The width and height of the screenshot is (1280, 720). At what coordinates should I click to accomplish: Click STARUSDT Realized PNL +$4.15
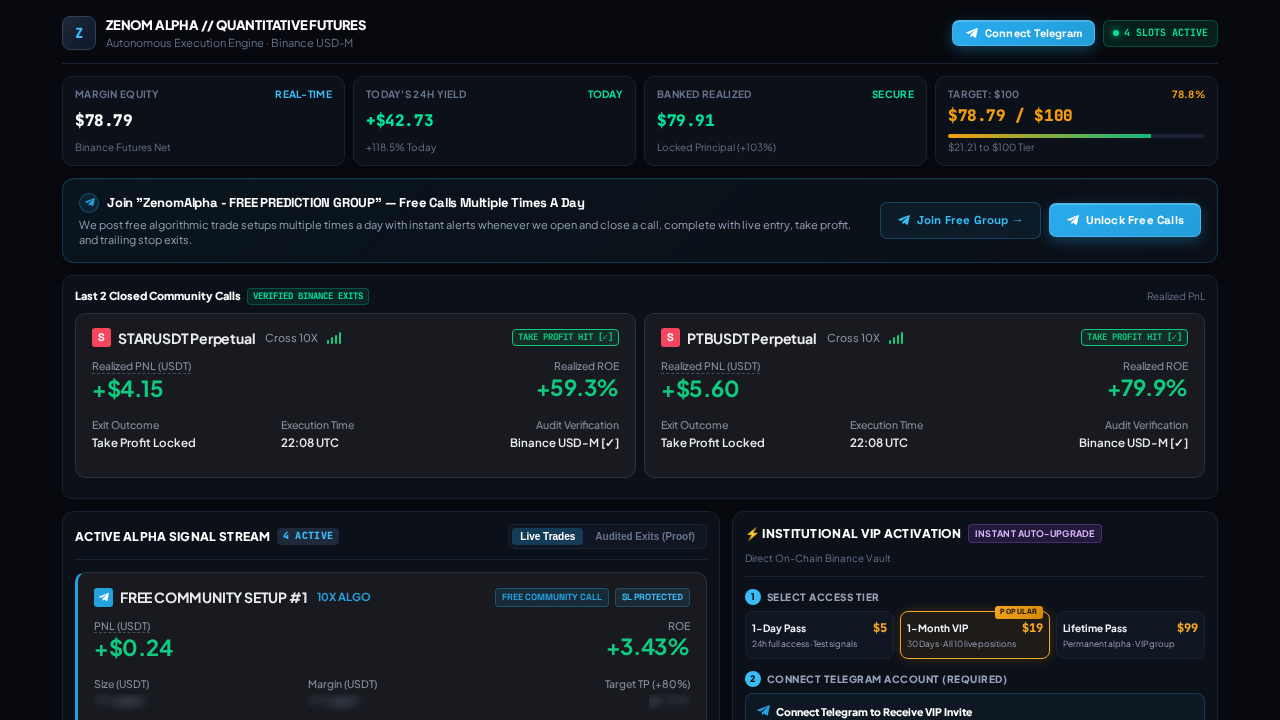pos(128,389)
